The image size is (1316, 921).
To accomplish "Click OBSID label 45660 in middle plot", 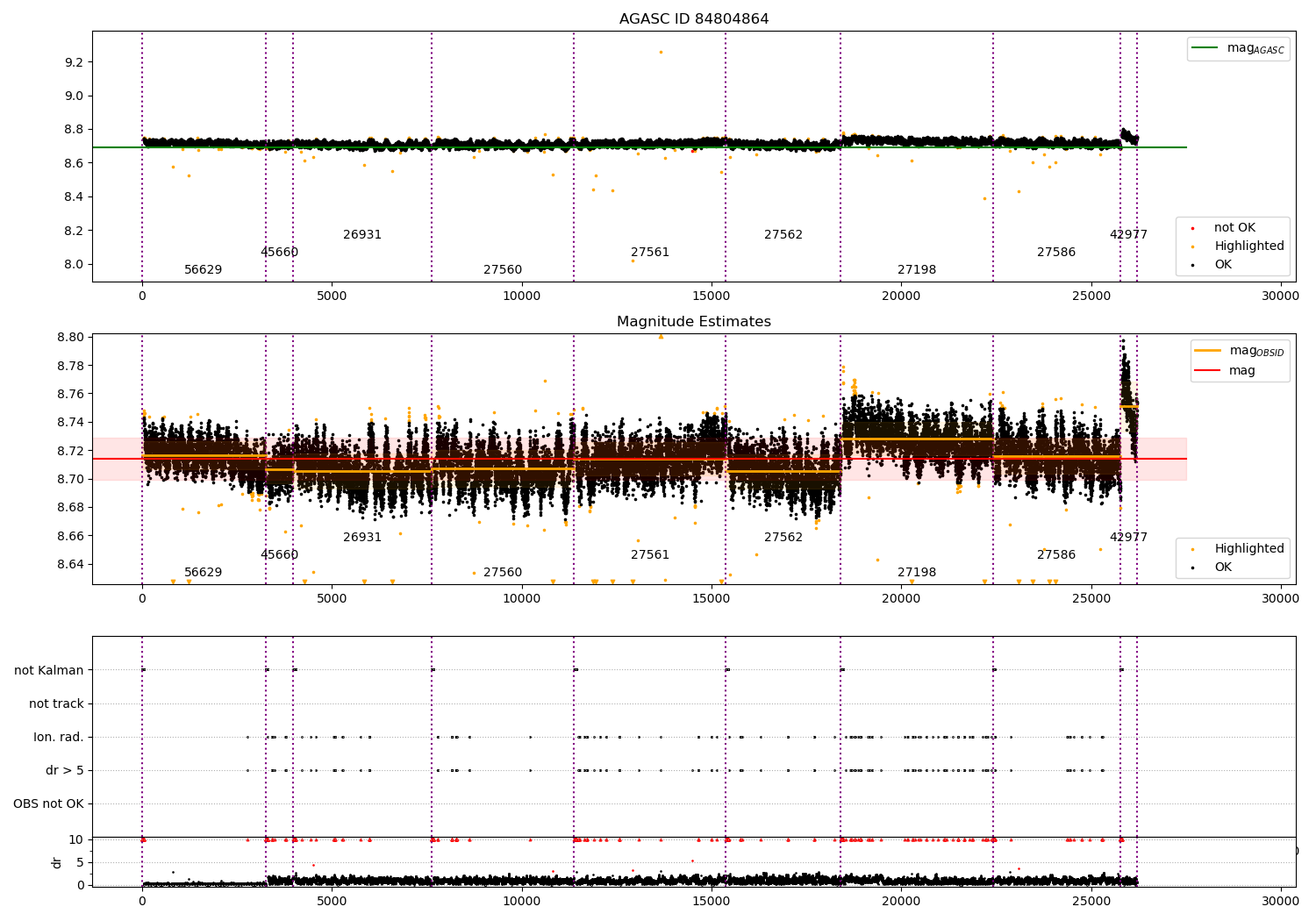I will pyautogui.click(x=279, y=555).
